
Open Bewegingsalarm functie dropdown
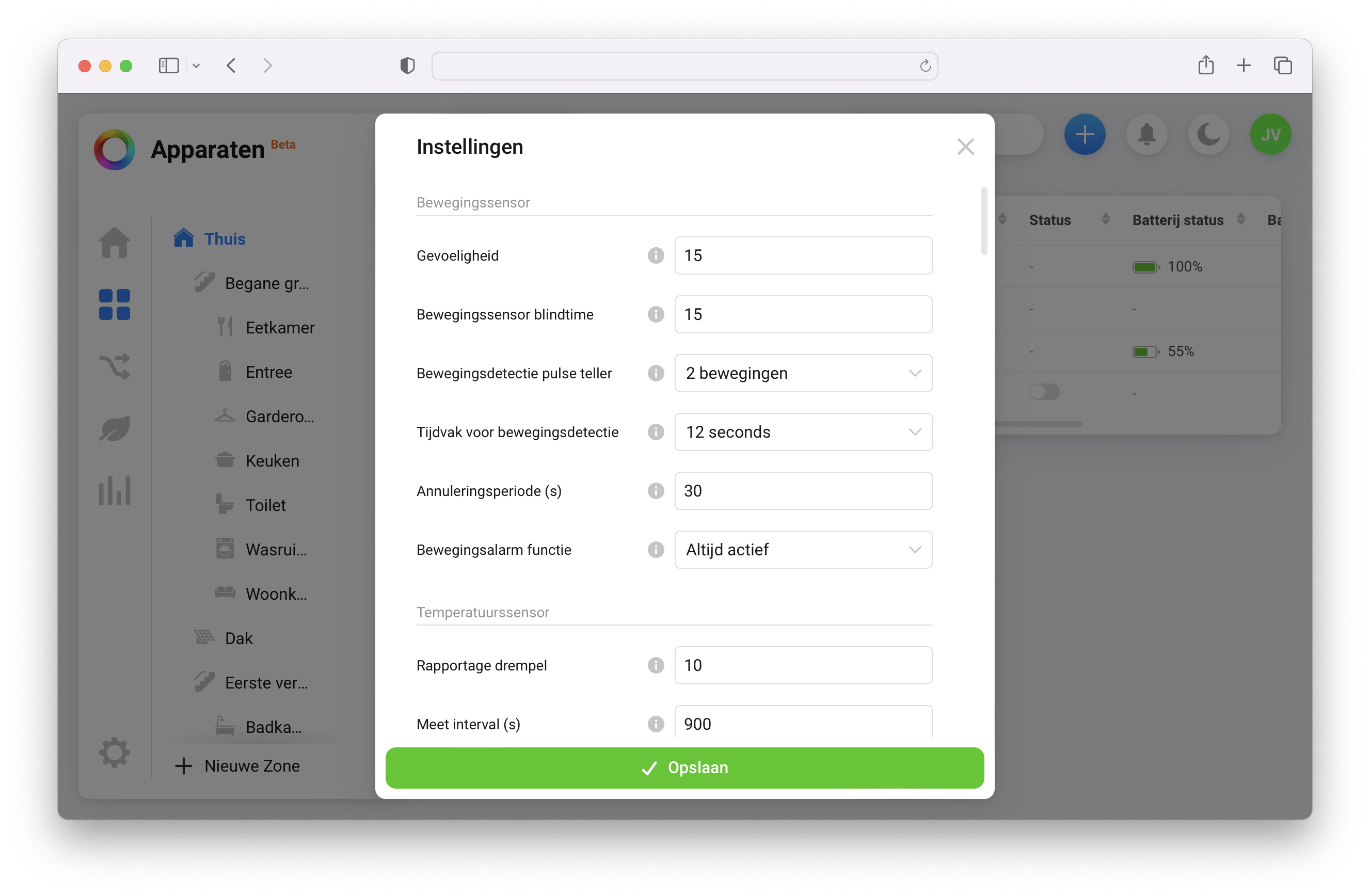(x=803, y=550)
